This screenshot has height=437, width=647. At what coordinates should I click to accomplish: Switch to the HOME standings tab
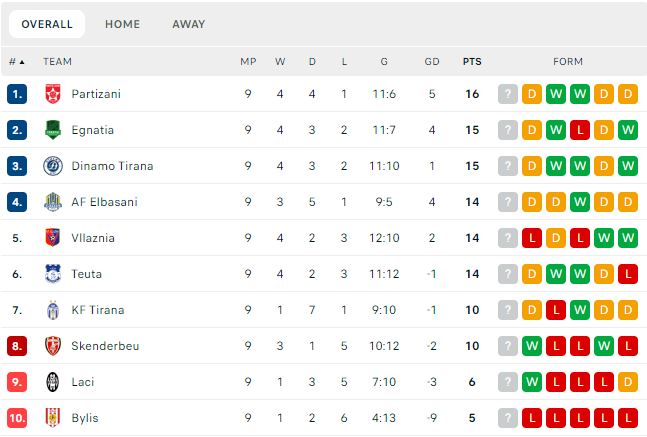pos(122,24)
